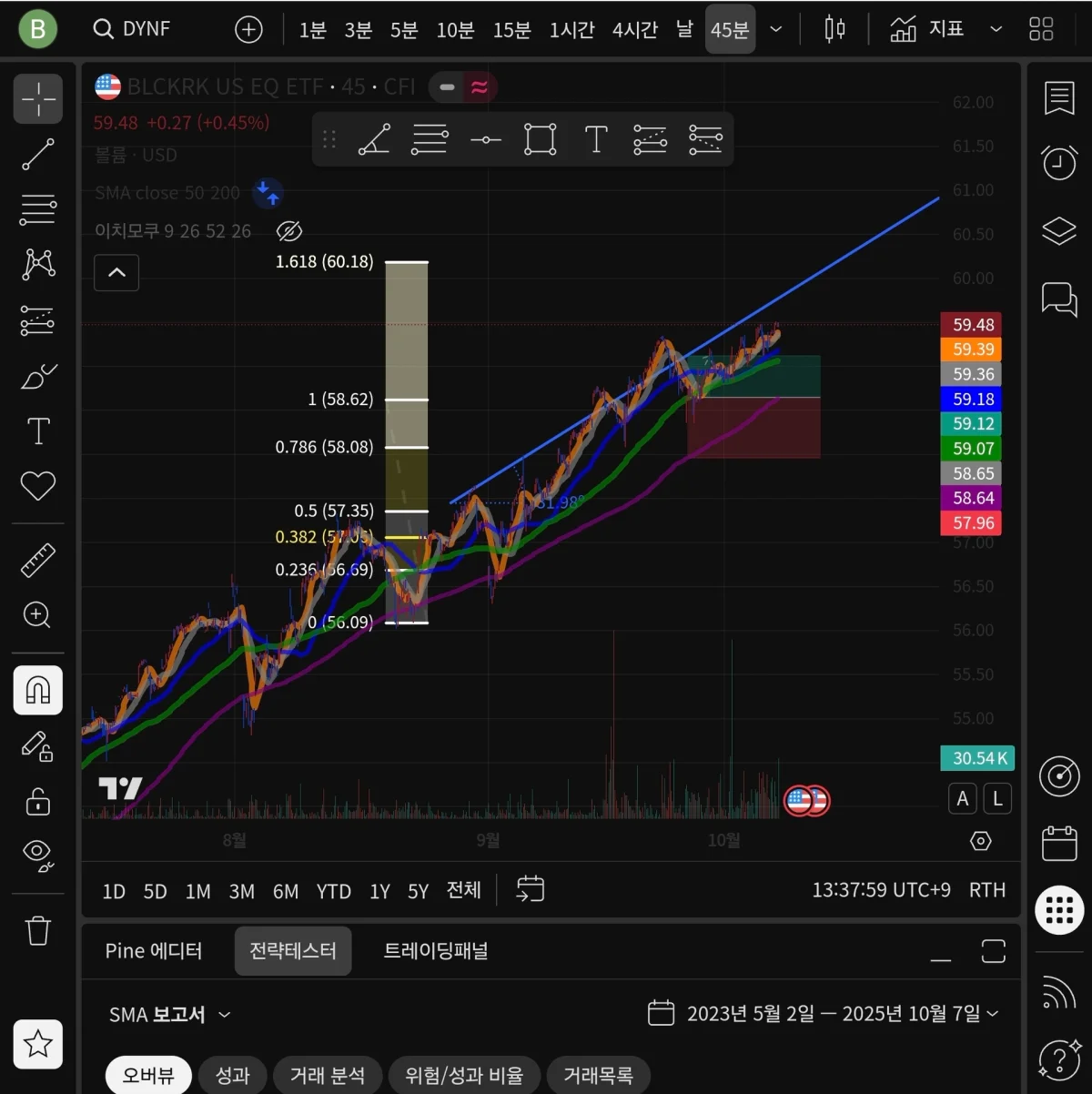
Task: Toggle Ichimoku visibility with the eye icon
Action: [288, 230]
